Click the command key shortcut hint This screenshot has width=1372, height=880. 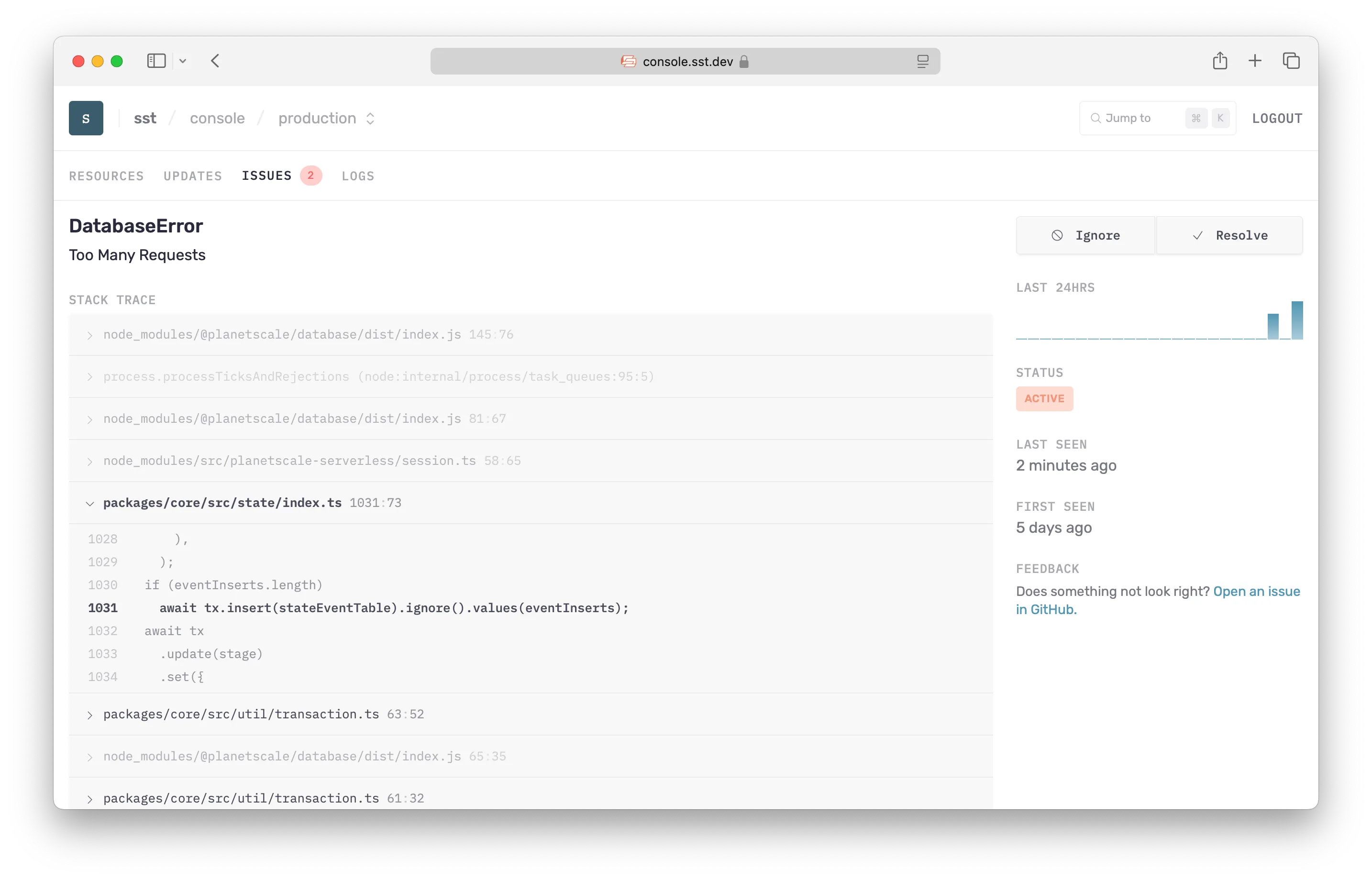tap(1195, 118)
